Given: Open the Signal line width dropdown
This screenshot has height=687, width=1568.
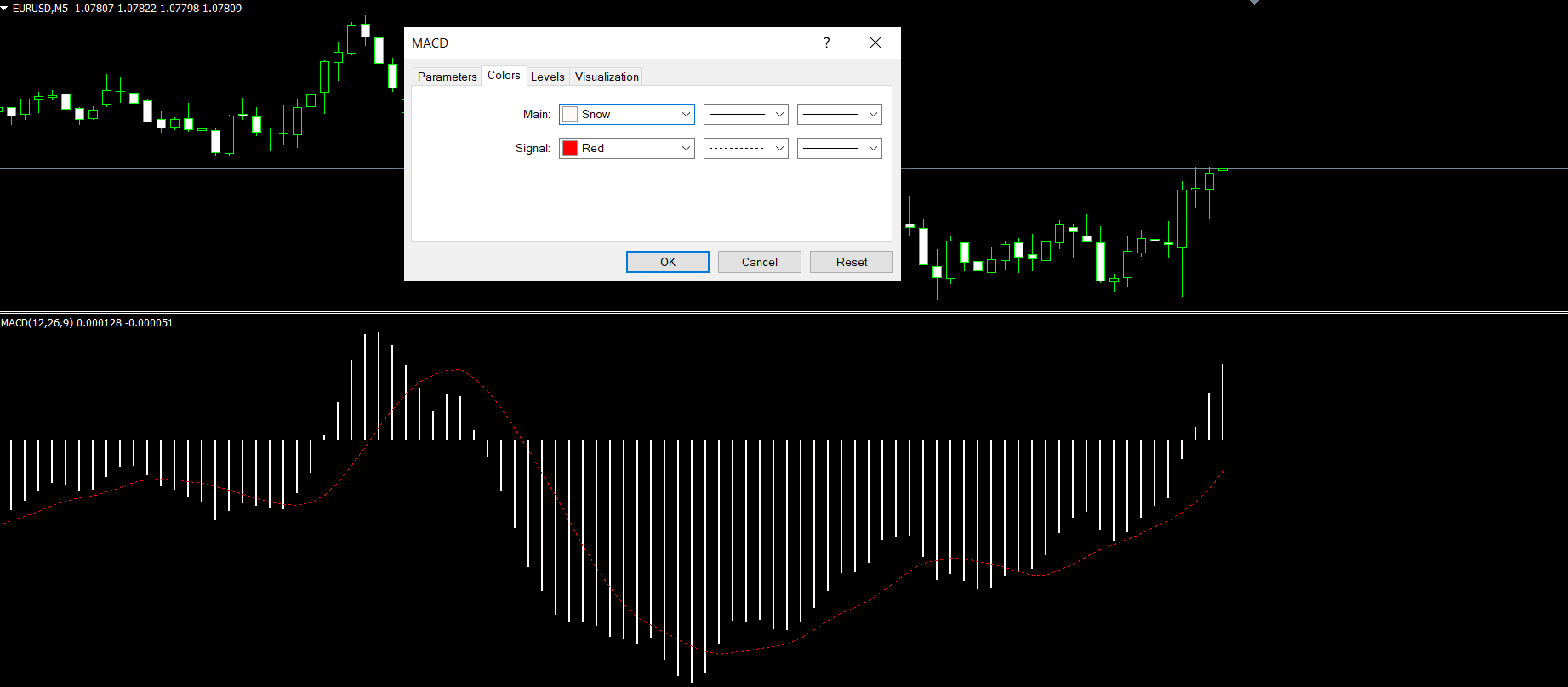Looking at the screenshot, I should 840,148.
